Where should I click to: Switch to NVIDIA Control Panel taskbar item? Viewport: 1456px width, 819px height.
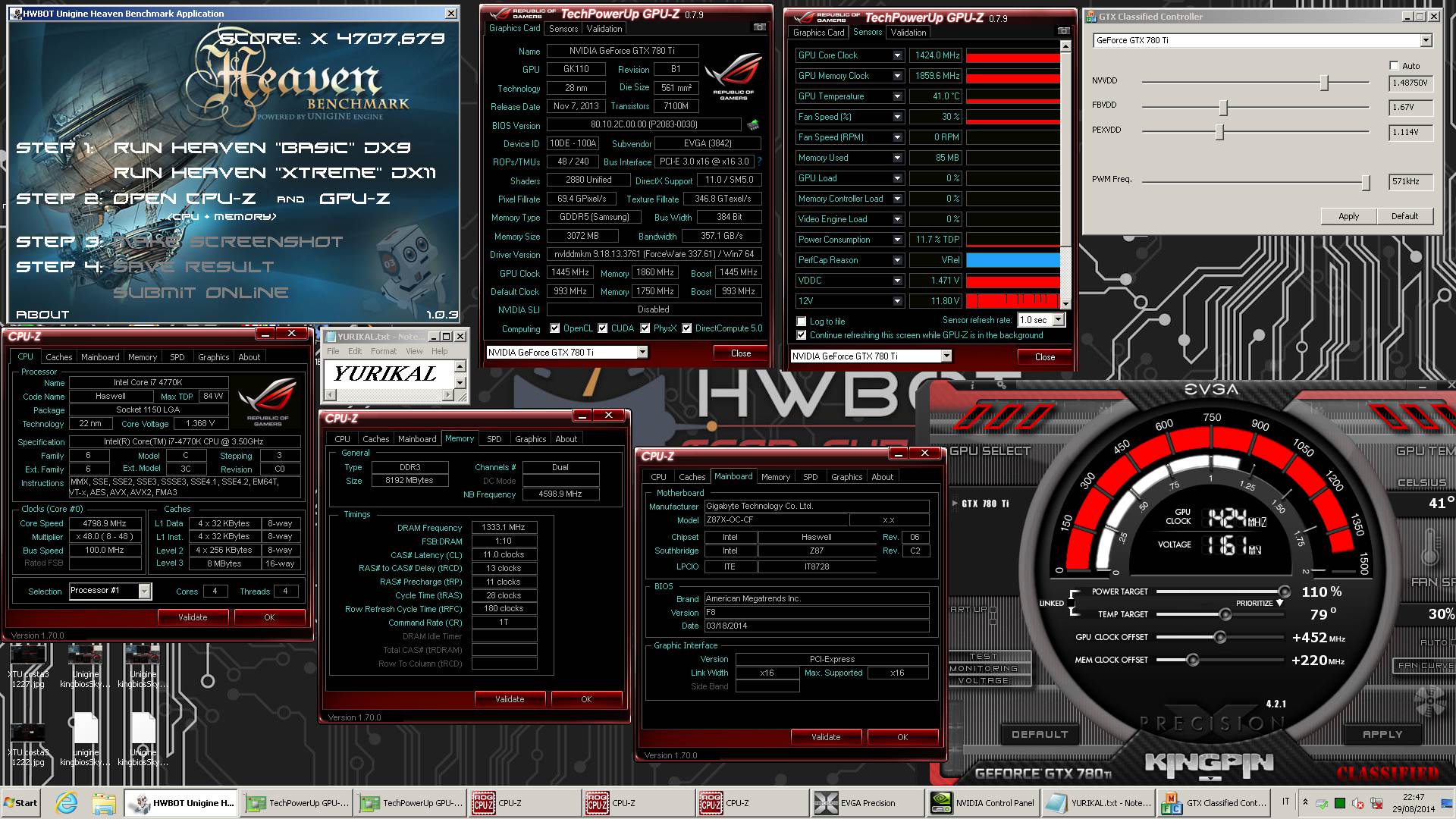click(x=981, y=803)
